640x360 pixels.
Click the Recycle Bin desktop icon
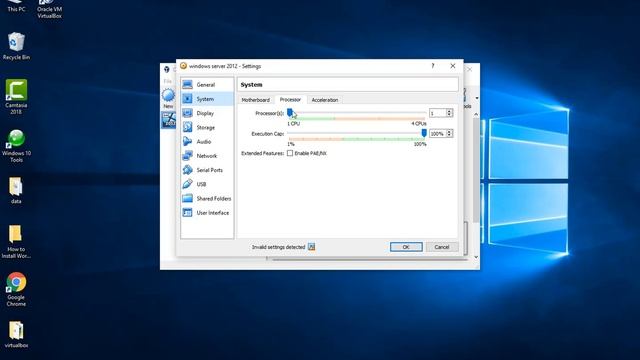[x=16, y=46]
